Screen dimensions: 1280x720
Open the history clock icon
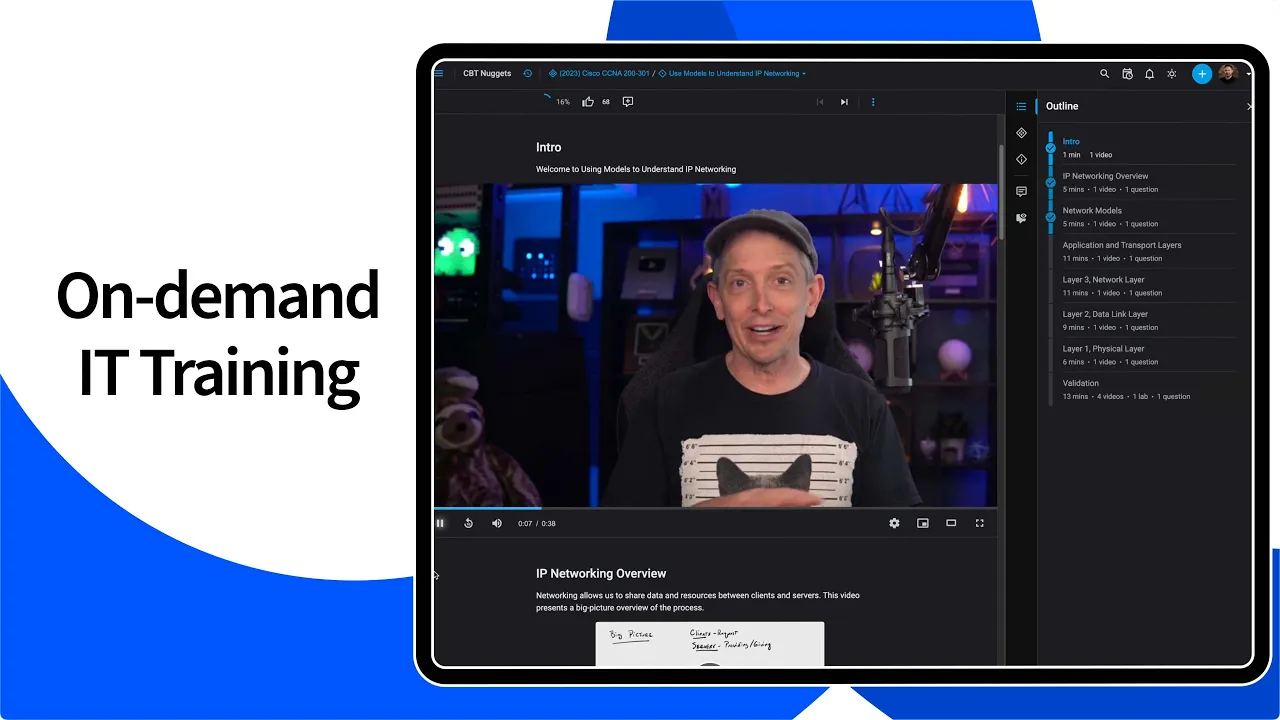tap(528, 73)
